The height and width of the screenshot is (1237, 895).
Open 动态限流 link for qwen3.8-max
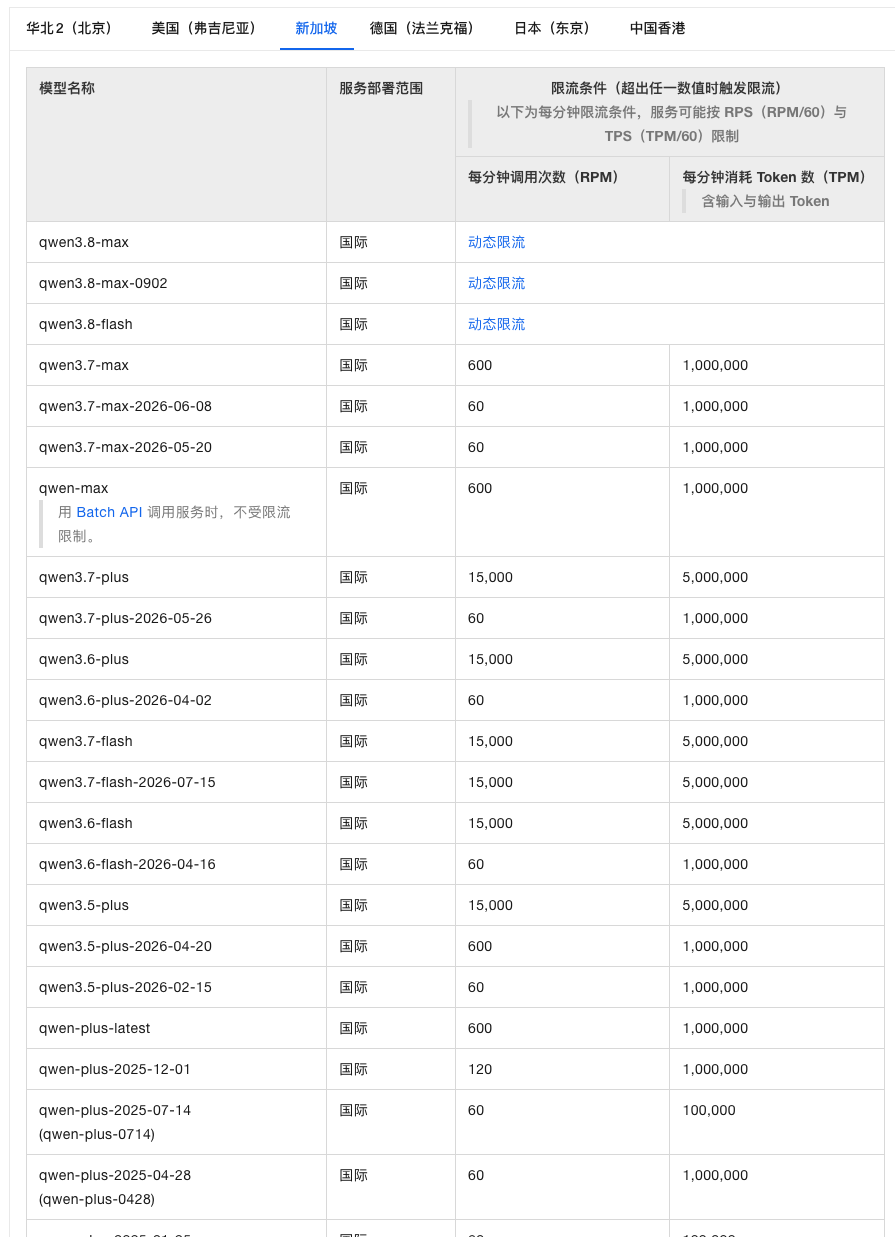point(496,242)
